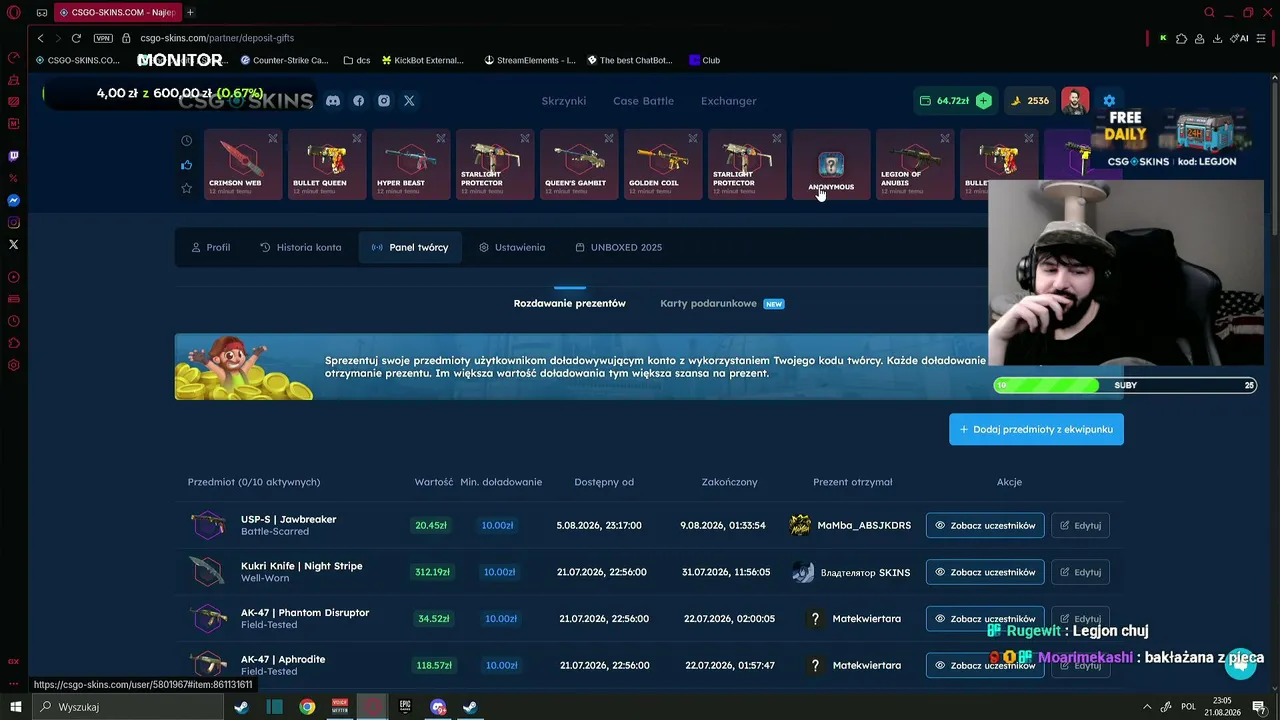The width and height of the screenshot is (1280, 720).
Task: Click the AK-47 Phantom Disruptor item name
Action: point(305,613)
